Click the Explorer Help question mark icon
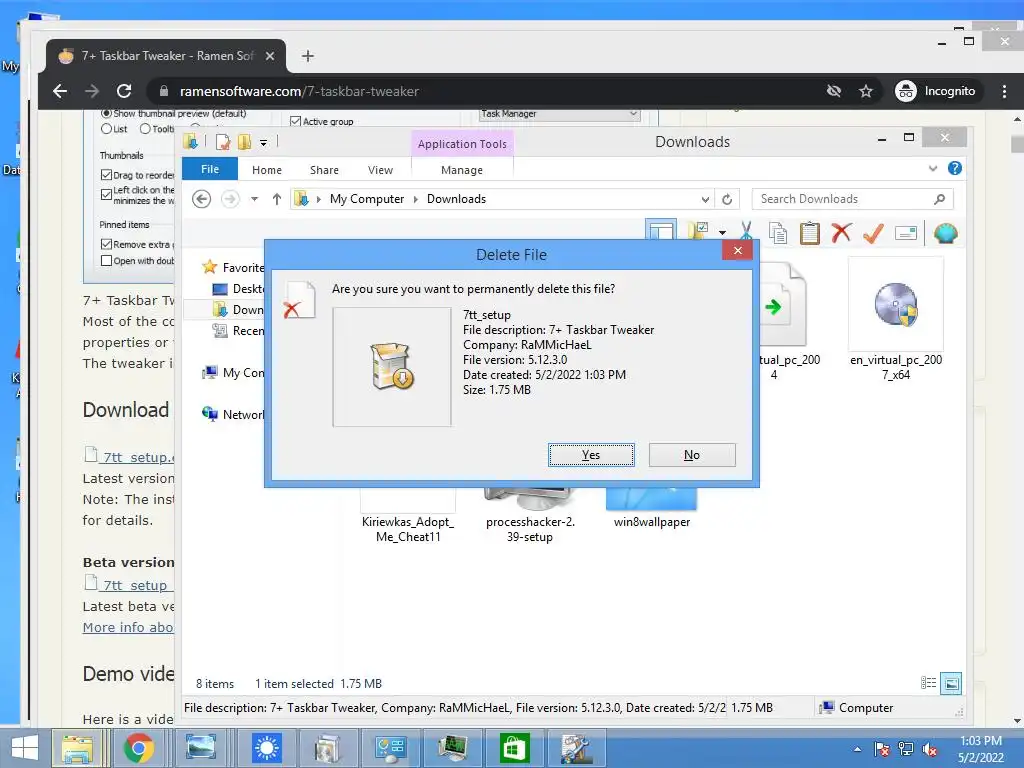Image resolution: width=1024 pixels, height=768 pixels. (x=954, y=168)
